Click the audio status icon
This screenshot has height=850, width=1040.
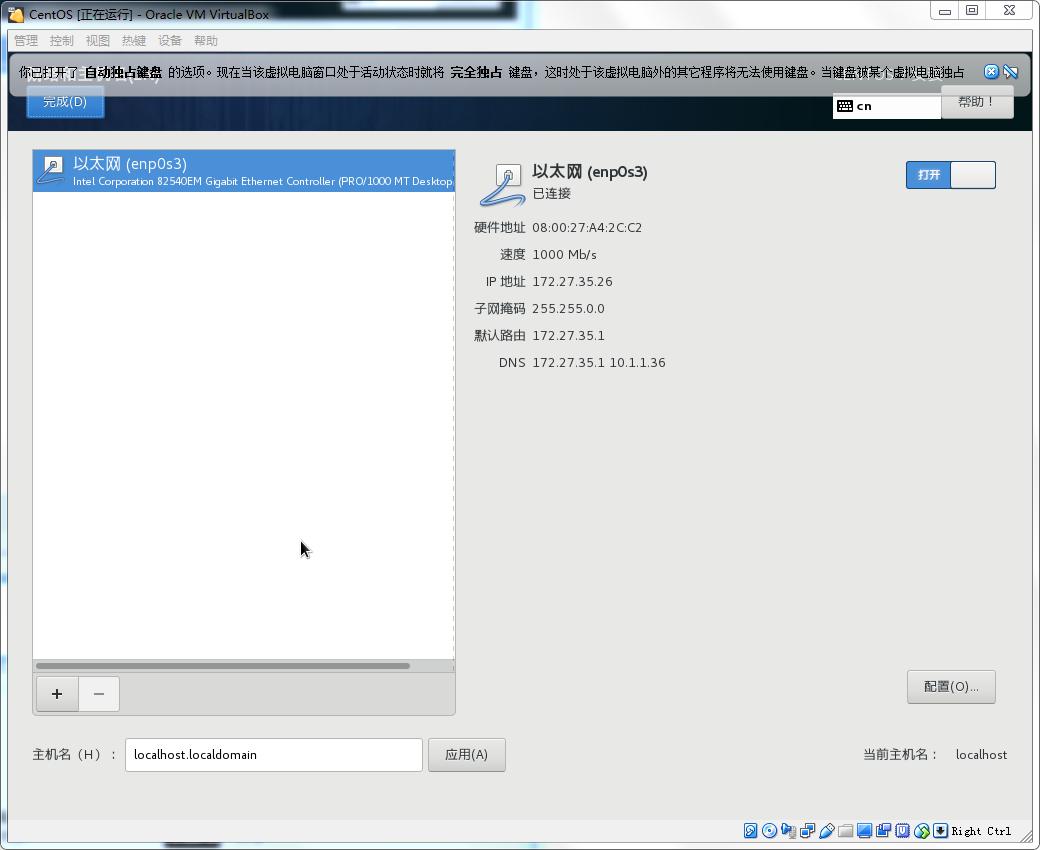788,831
